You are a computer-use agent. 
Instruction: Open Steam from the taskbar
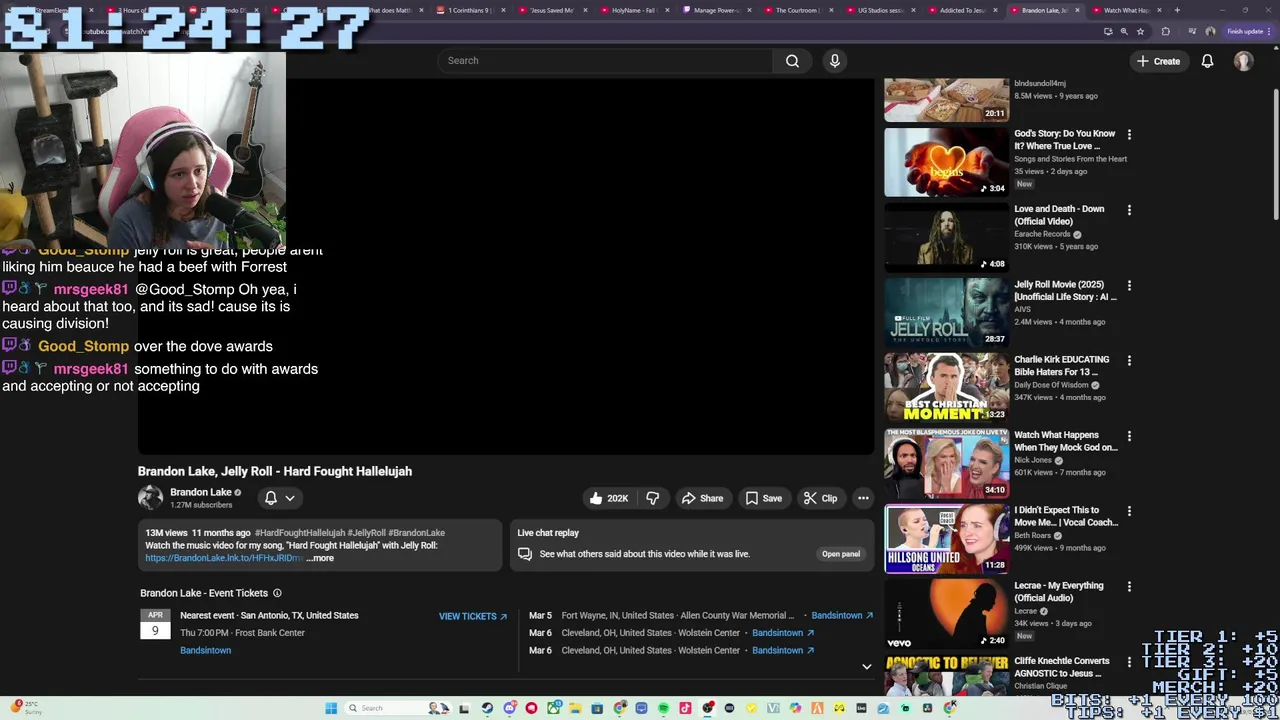pyautogui.click(x=487, y=708)
